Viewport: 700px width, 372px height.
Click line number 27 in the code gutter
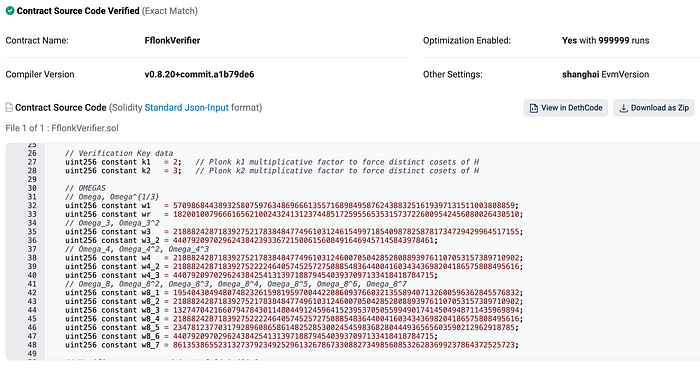point(32,162)
